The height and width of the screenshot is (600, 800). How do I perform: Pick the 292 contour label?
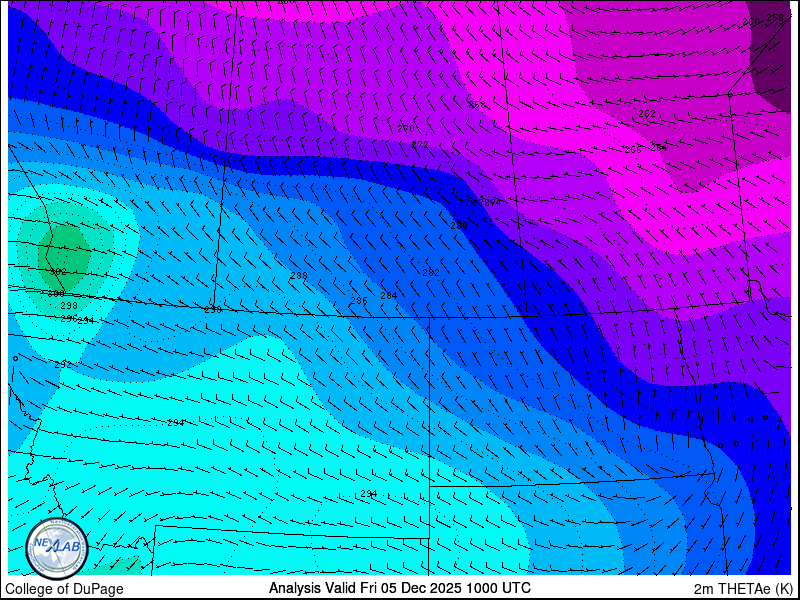[63, 365]
